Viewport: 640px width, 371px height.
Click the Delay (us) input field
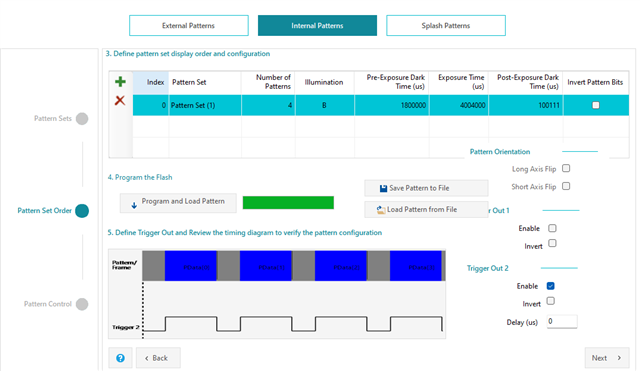(562, 322)
